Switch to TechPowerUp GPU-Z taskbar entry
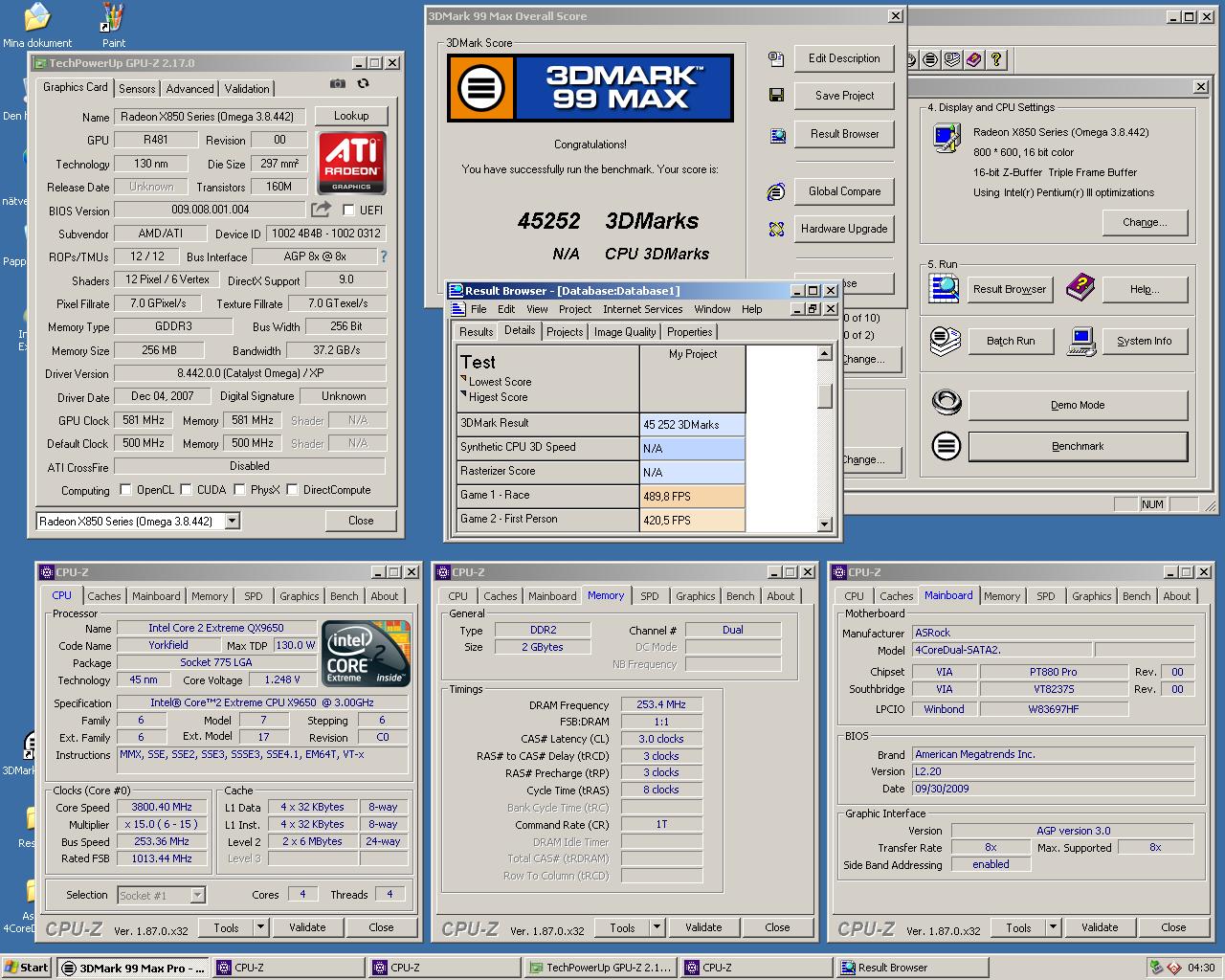1225x980 pixels. [599, 968]
